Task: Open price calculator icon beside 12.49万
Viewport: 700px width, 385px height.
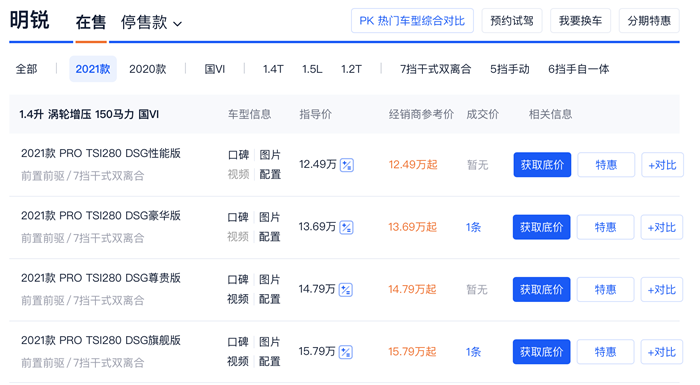Action: (x=347, y=165)
